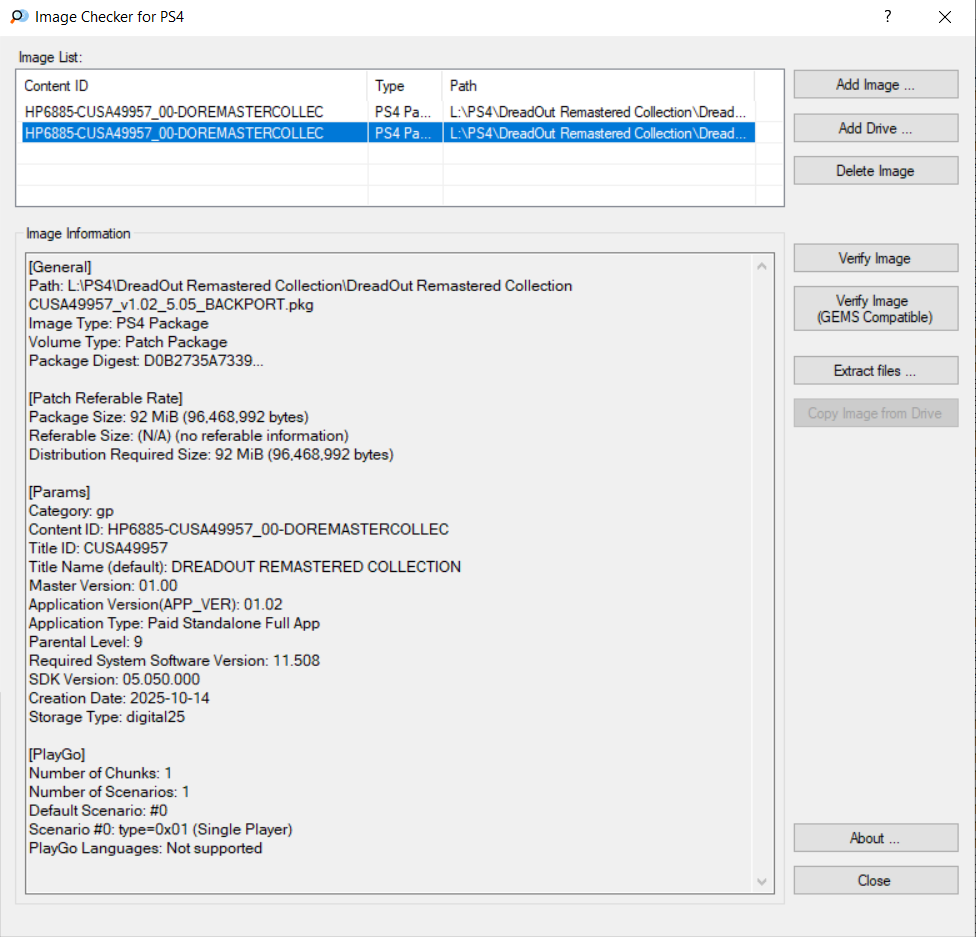Screen dimensions: 976x937
Task: Click the question mark help button
Action: tap(887, 17)
